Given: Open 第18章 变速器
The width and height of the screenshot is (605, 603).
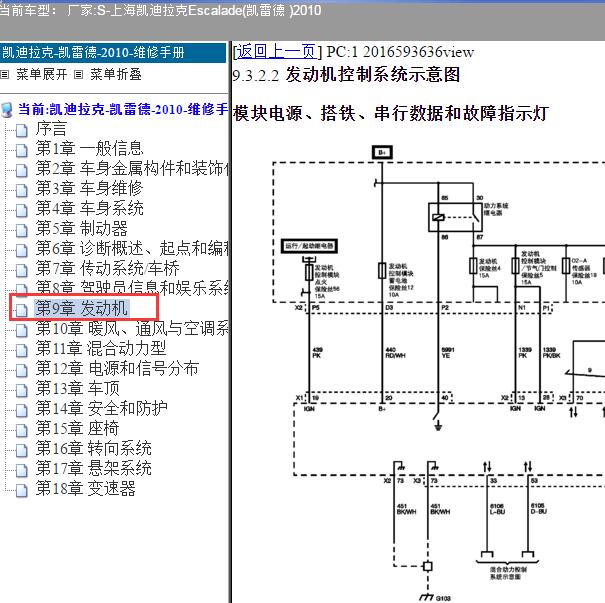Looking at the screenshot, I should point(85,489).
